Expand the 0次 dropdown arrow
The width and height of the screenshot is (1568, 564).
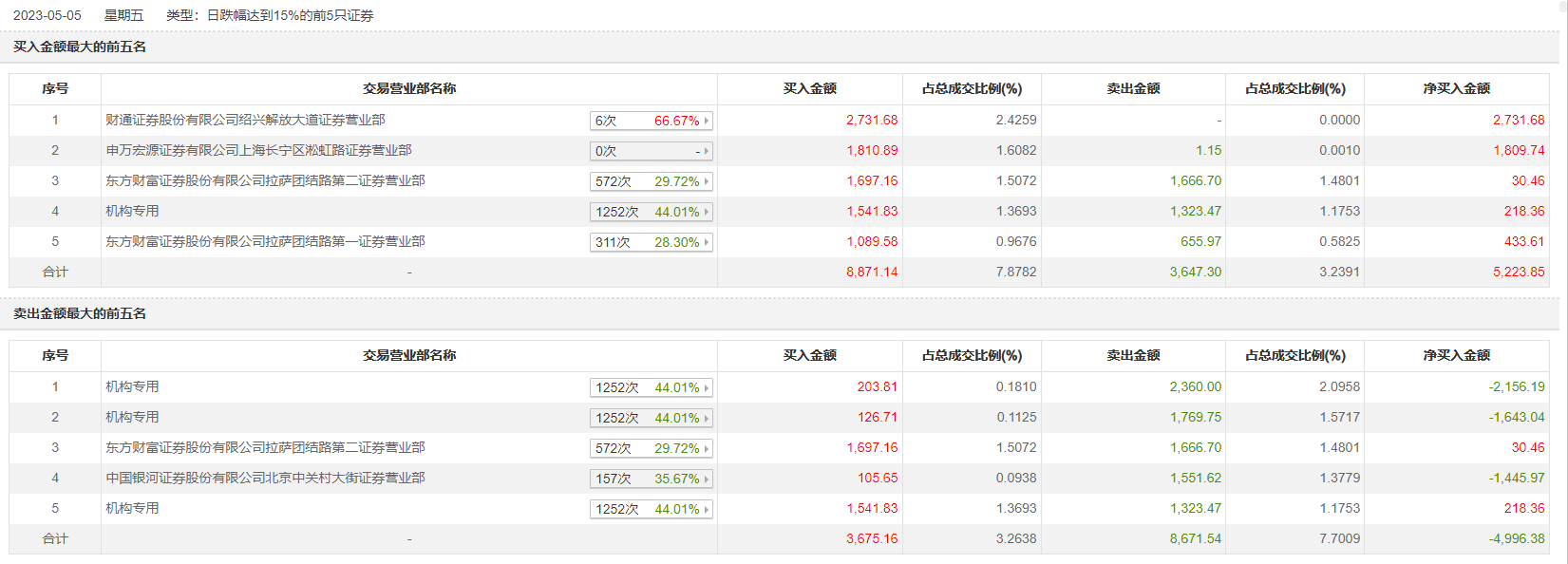[706, 151]
